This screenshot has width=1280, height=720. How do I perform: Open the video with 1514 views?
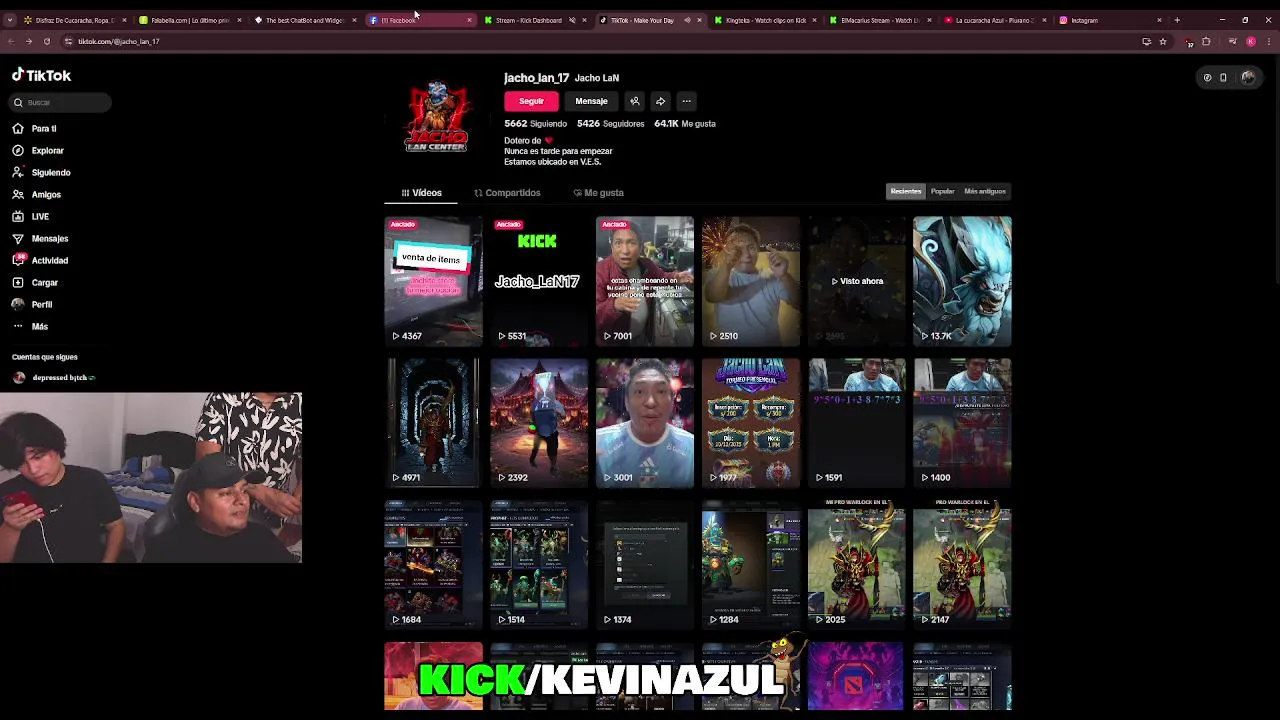(x=538, y=564)
